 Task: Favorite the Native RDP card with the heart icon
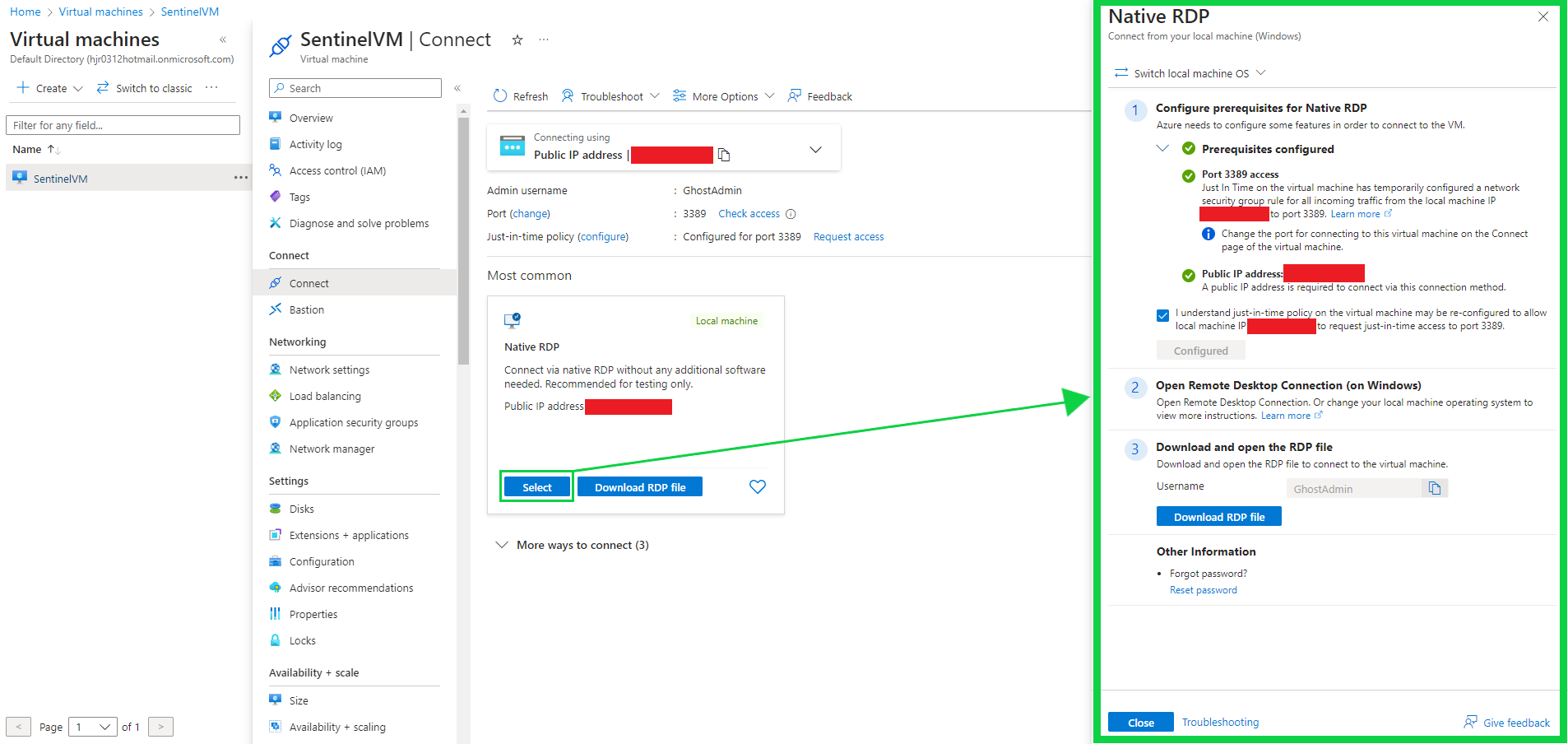click(758, 487)
